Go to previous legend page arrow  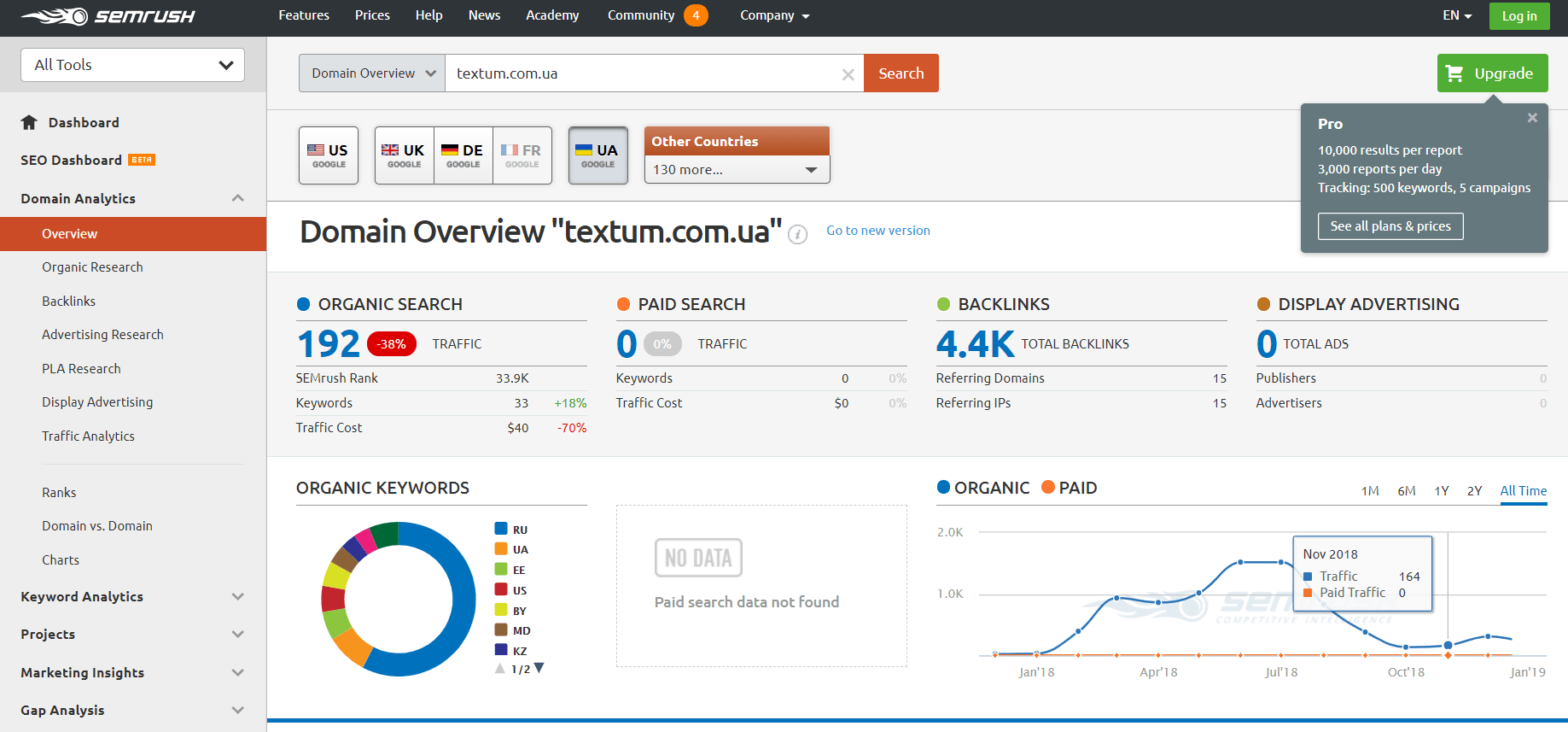(x=500, y=669)
